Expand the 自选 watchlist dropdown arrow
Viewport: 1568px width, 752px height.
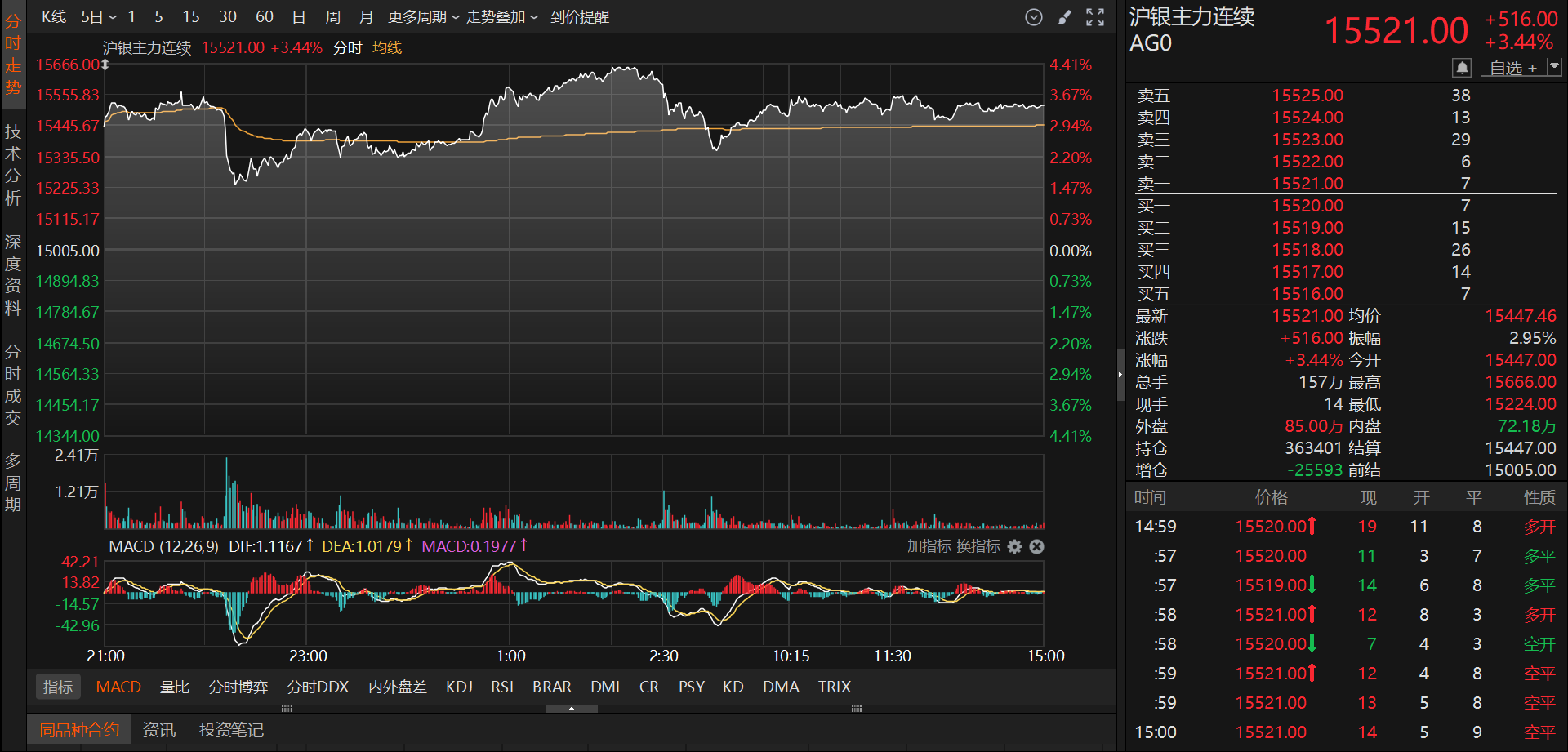tap(1554, 67)
